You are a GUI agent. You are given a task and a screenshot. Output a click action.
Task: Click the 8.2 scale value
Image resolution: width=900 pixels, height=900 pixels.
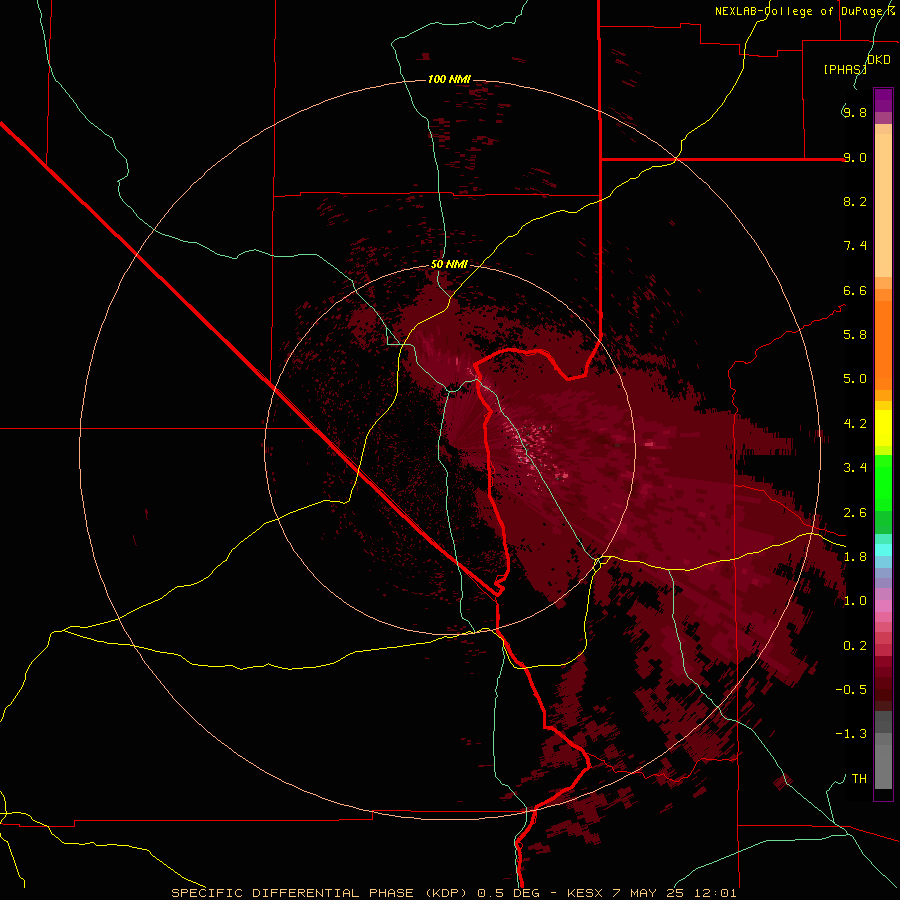[x=855, y=201]
